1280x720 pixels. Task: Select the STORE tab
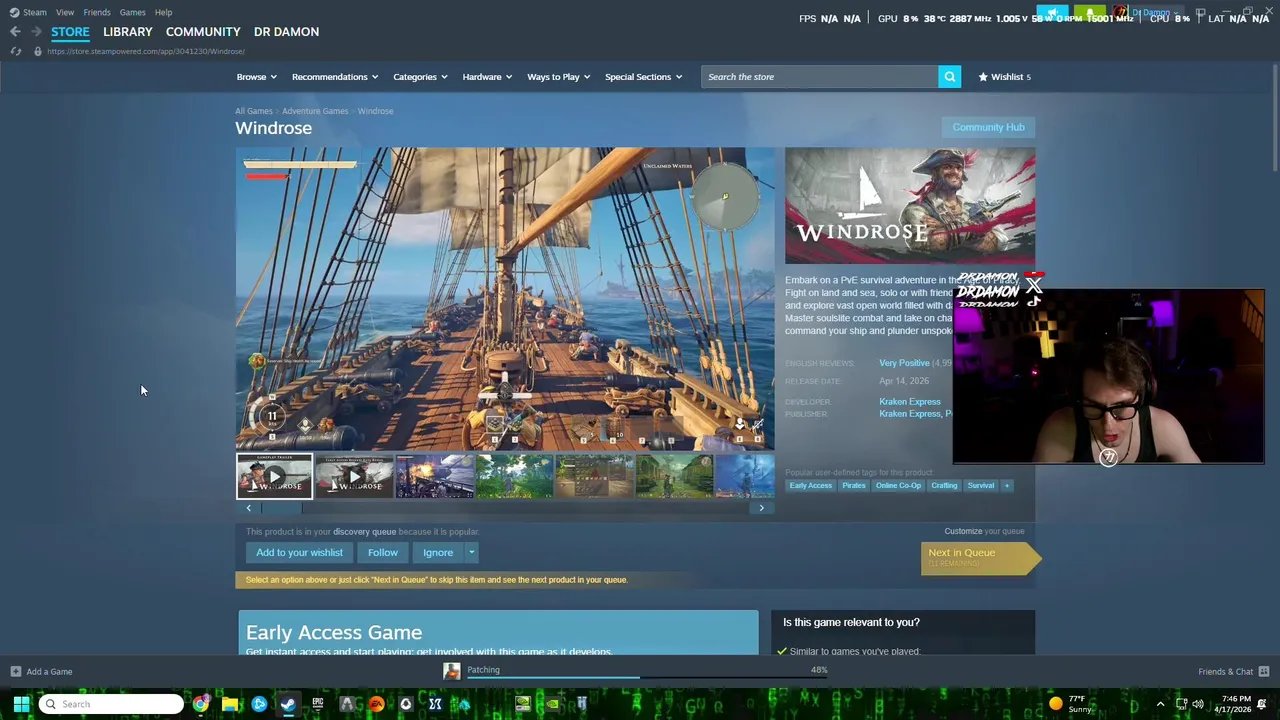coord(70,32)
